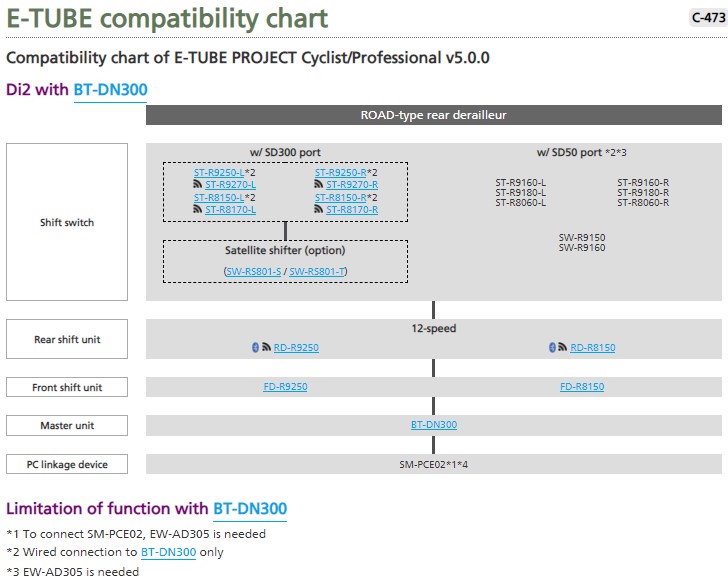Follow the SW-RS801-T satellite shifter link

point(317,272)
